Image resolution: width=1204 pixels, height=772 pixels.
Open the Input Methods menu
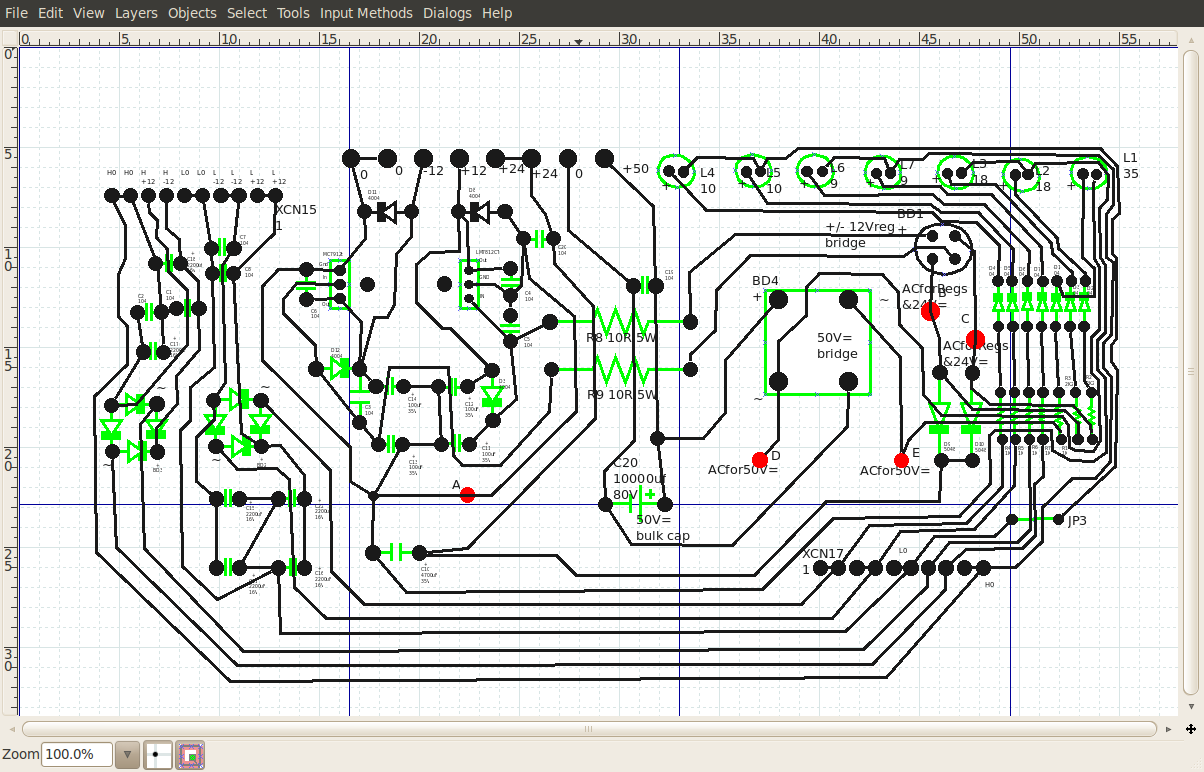[x=366, y=13]
